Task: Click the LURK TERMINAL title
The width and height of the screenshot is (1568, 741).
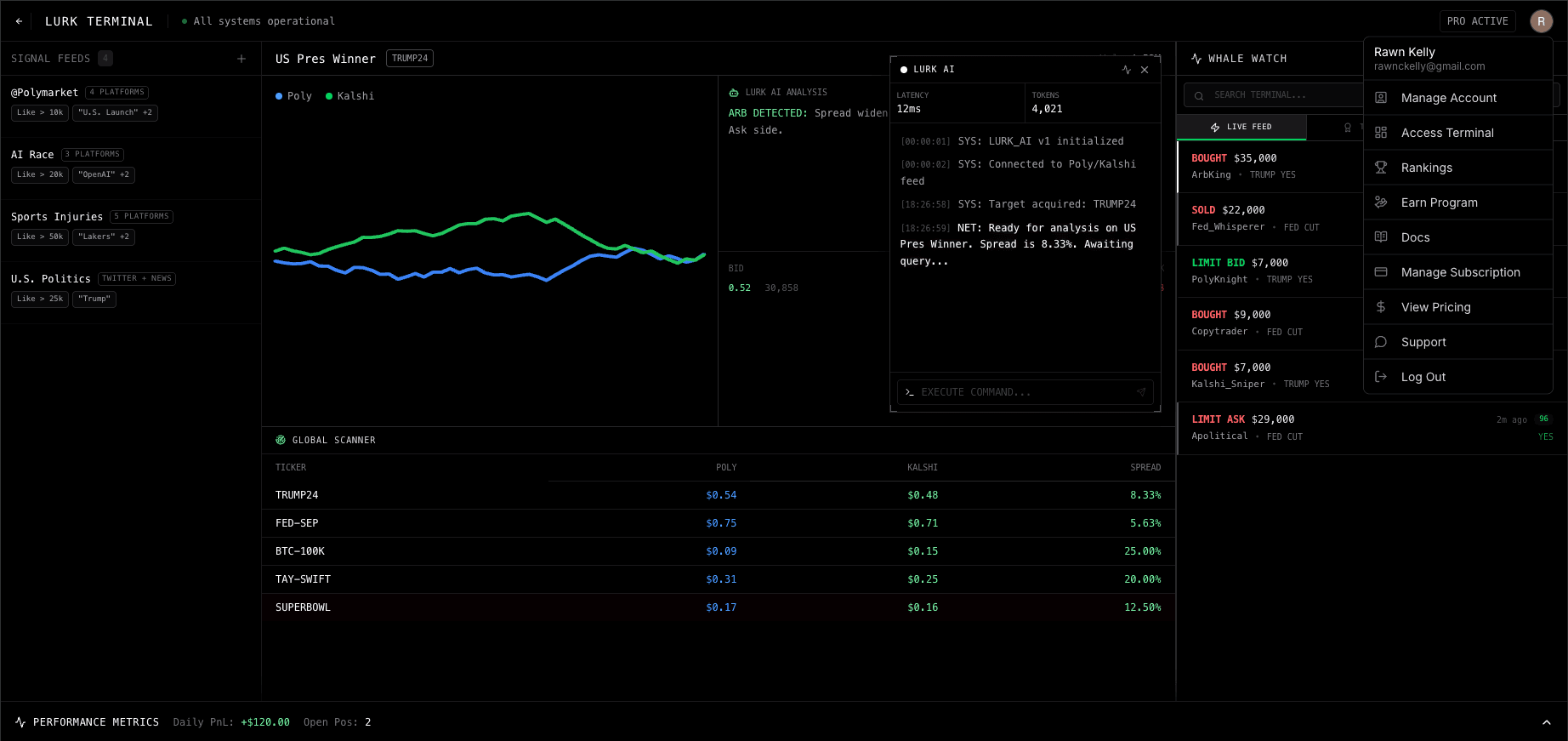Action: coord(99,21)
